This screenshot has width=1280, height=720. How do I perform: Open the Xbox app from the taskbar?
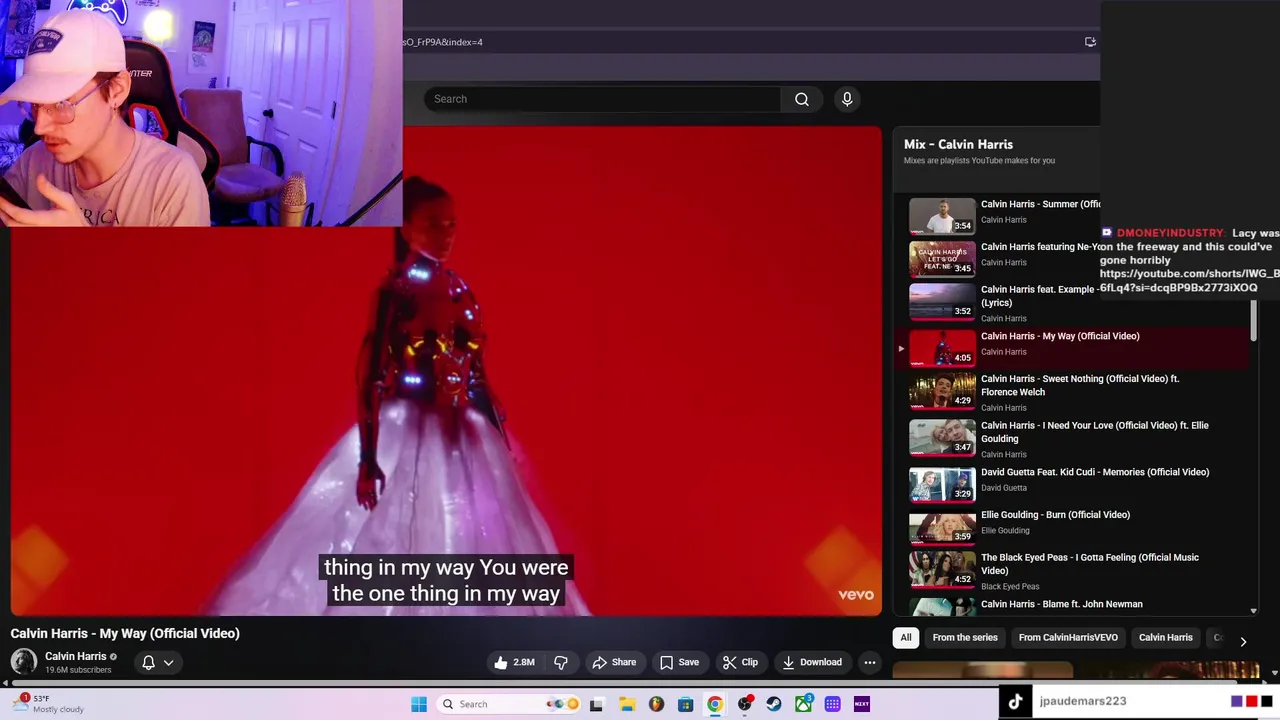803,704
